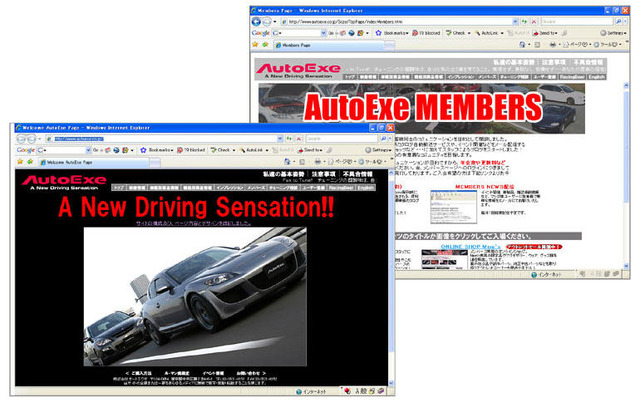
Task: Click 'Send to' button in Welcome window
Action: tap(309, 150)
